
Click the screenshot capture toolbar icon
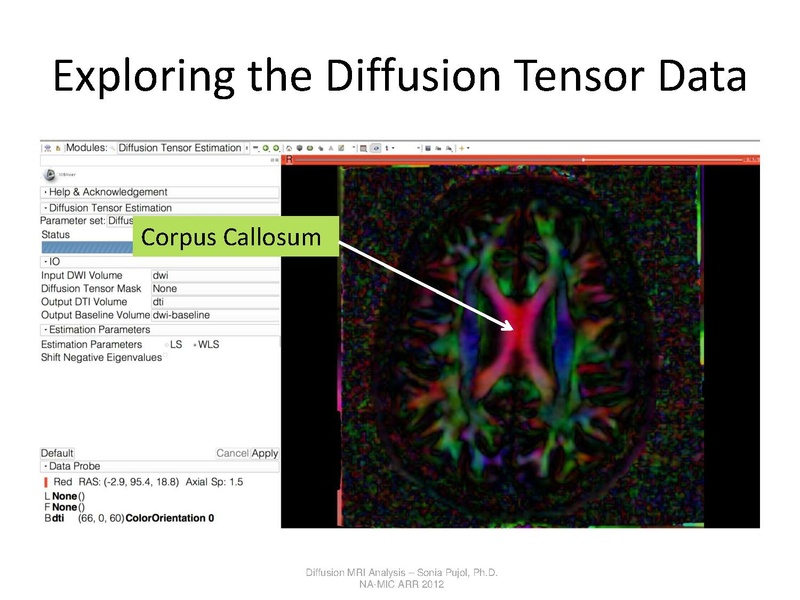pos(428,148)
